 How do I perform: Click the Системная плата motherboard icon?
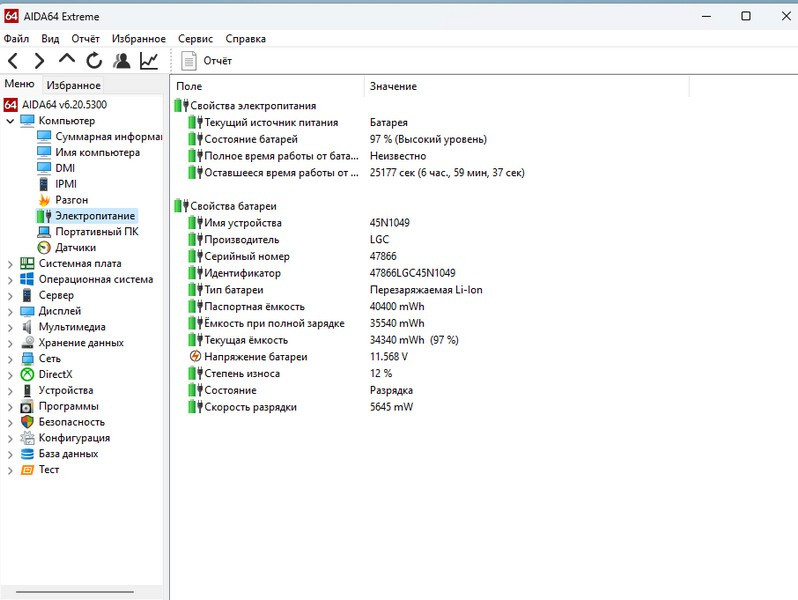click(x=27, y=263)
